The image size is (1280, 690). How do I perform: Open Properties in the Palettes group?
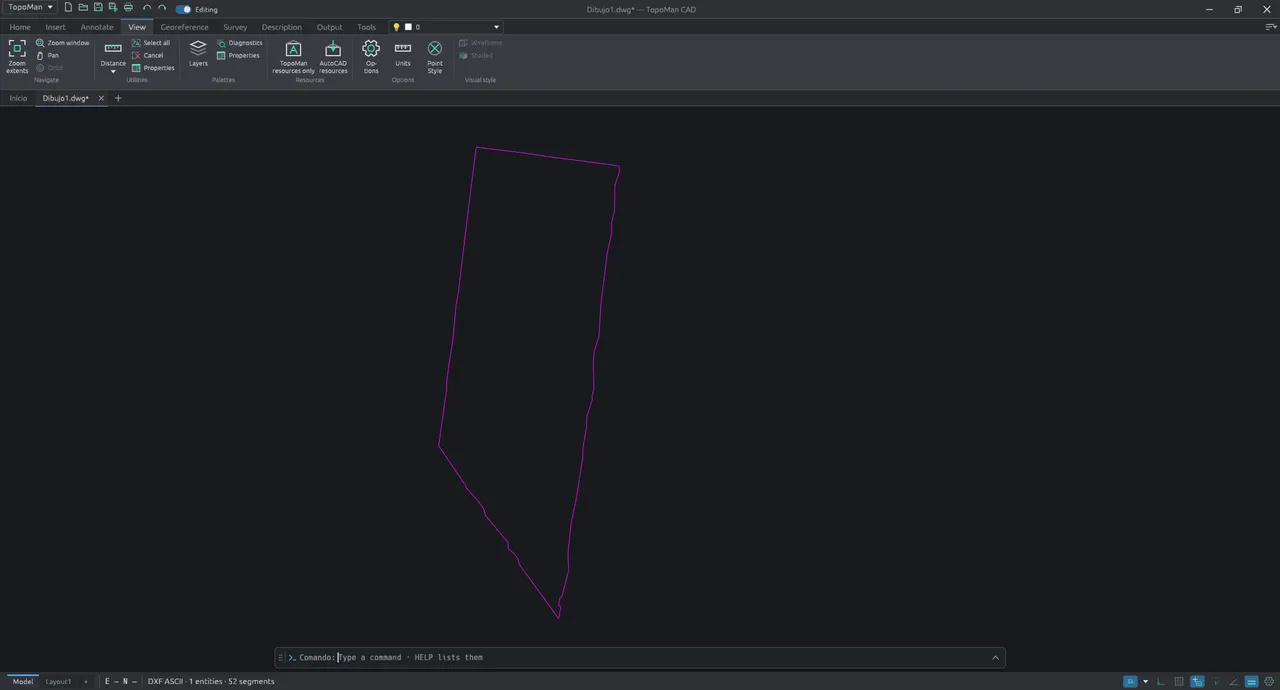coord(238,55)
